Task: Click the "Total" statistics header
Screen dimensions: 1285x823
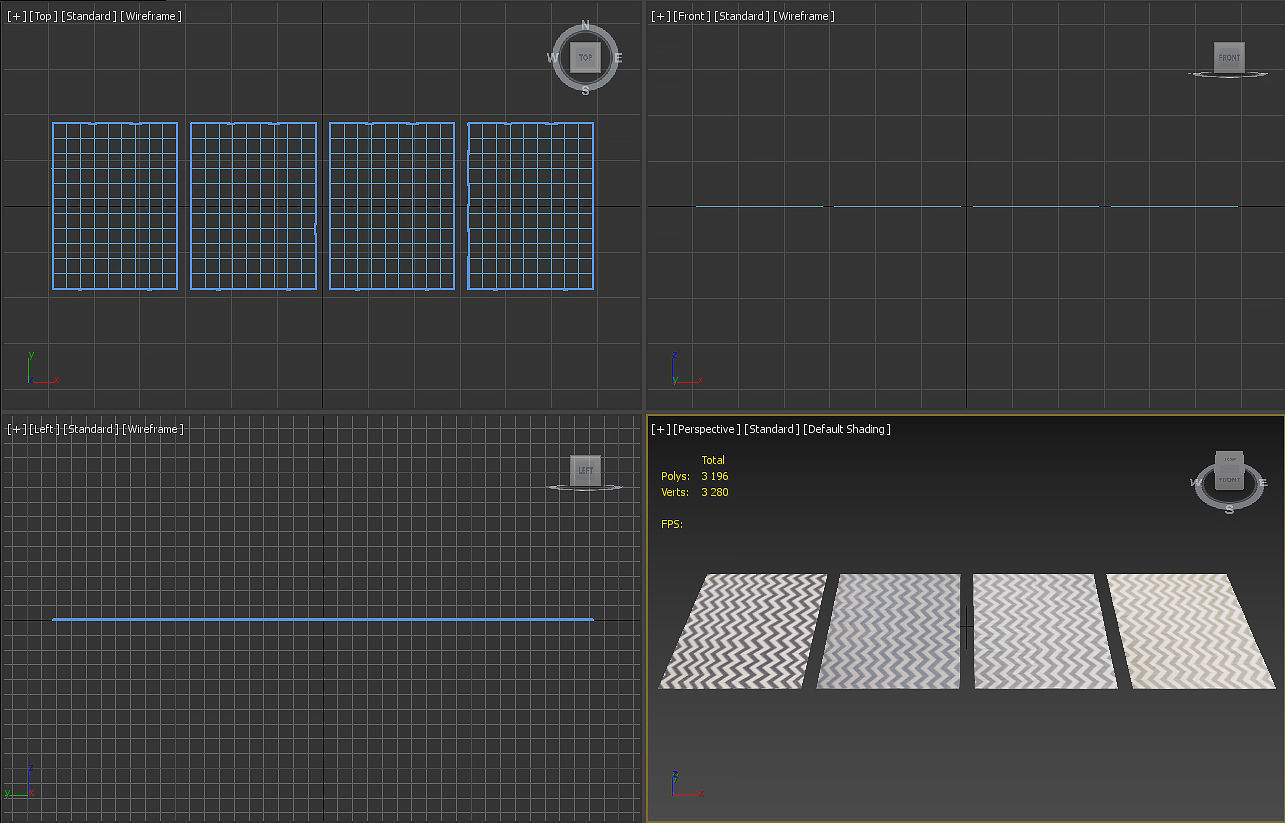Action: (713, 460)
